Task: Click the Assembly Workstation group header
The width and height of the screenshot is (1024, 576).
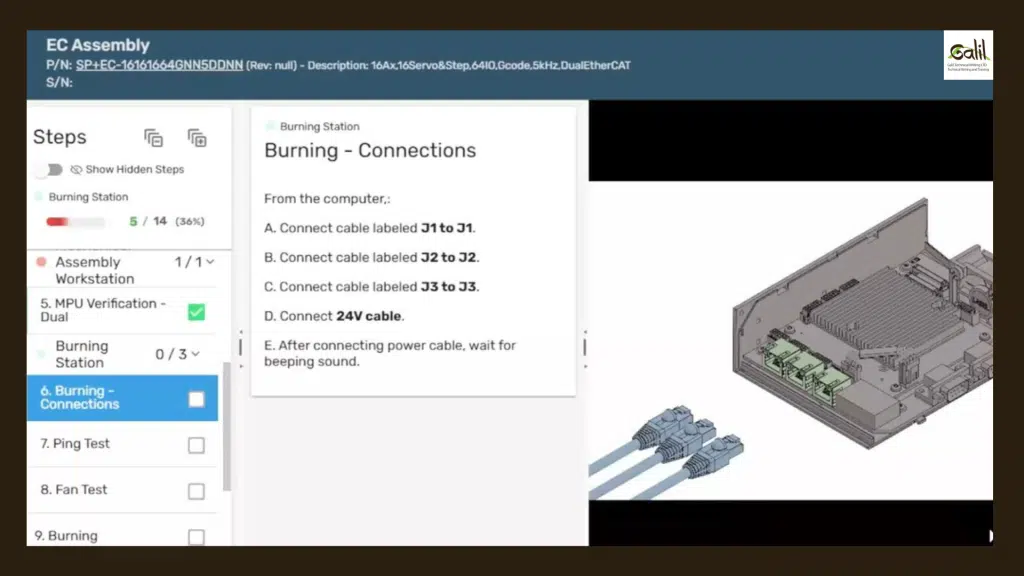Action: pyautogui.click(x=123, y=270)
